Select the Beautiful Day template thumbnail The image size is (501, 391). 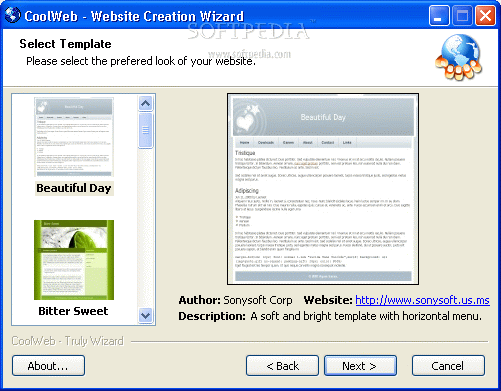point(74,137)
